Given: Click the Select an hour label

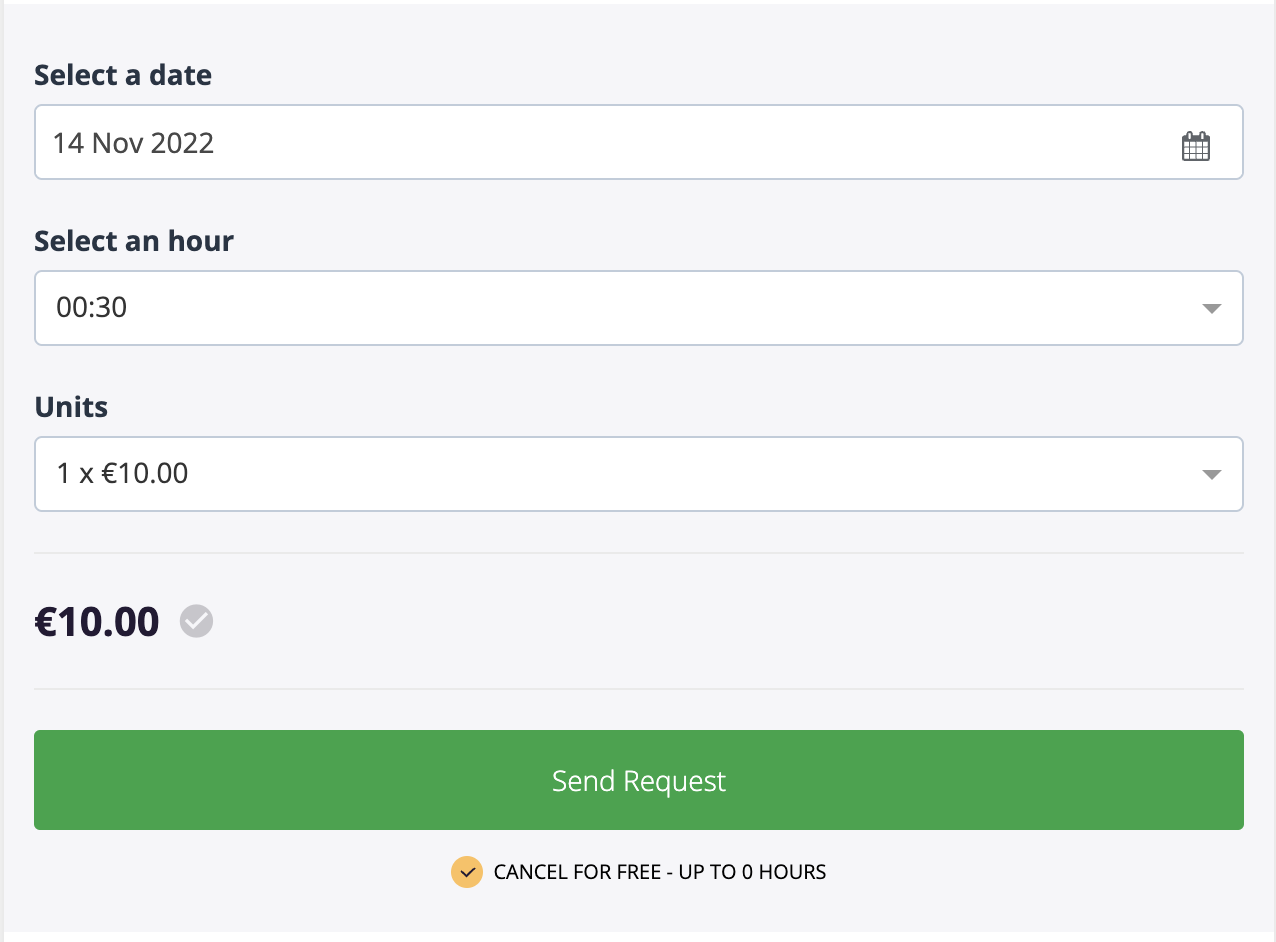Looking at the screenshot, I should point(134,240).
